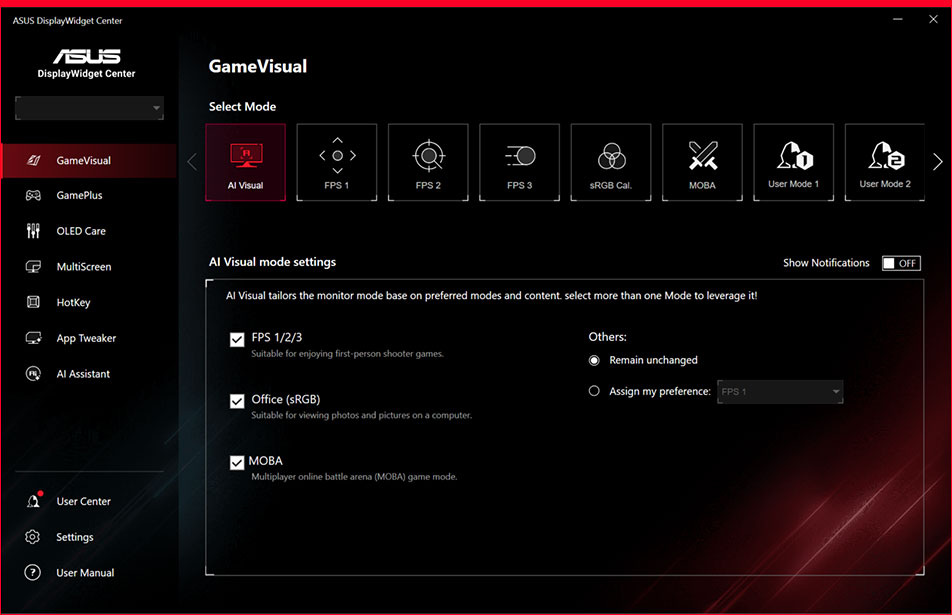Select User Mode 1 tile
The width and height of the screenshot is (952, 615).
tap(794, 162)
